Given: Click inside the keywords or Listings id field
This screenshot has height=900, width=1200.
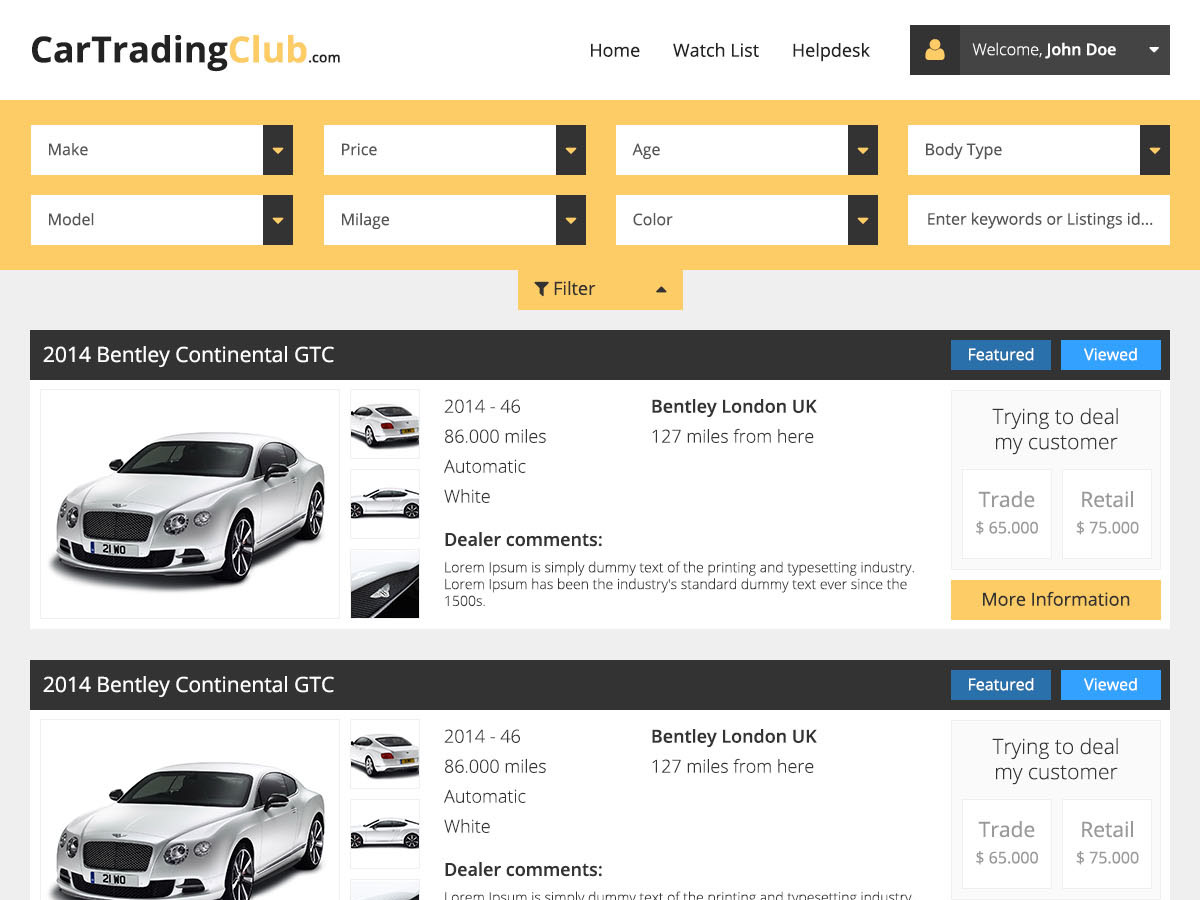Looking at the screenshot, I should [1039, 220].
